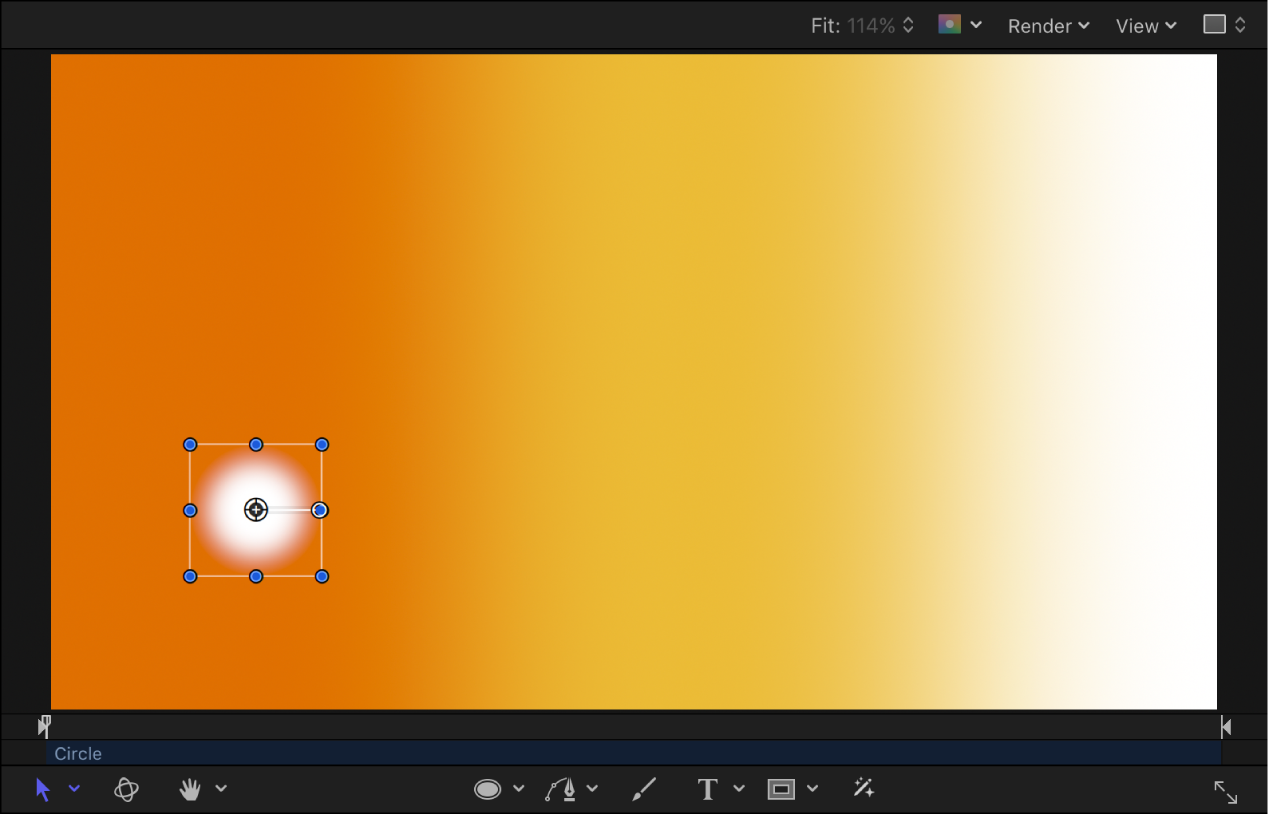1270x814 pixels.
Task: Expand the shape tool options chevron
Action: (x=517, y=789)
